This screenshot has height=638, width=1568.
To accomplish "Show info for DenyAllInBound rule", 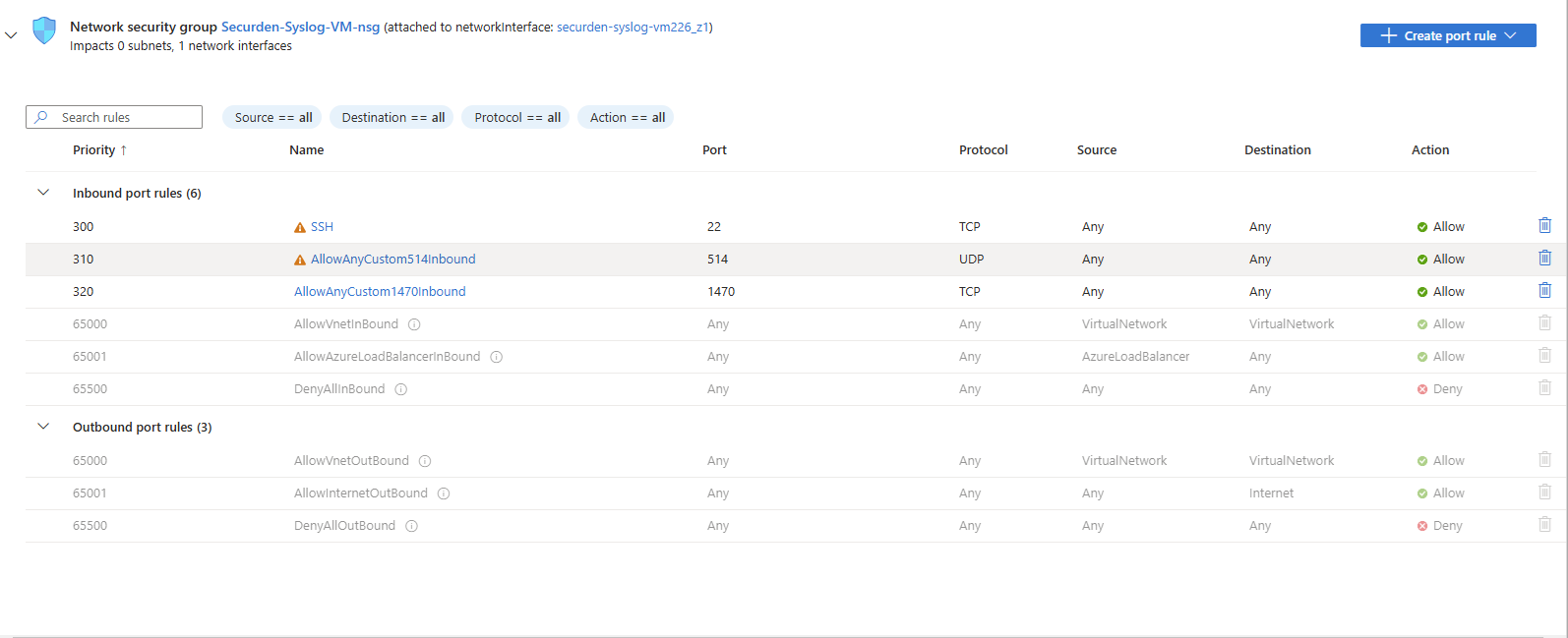I will 401,389.
